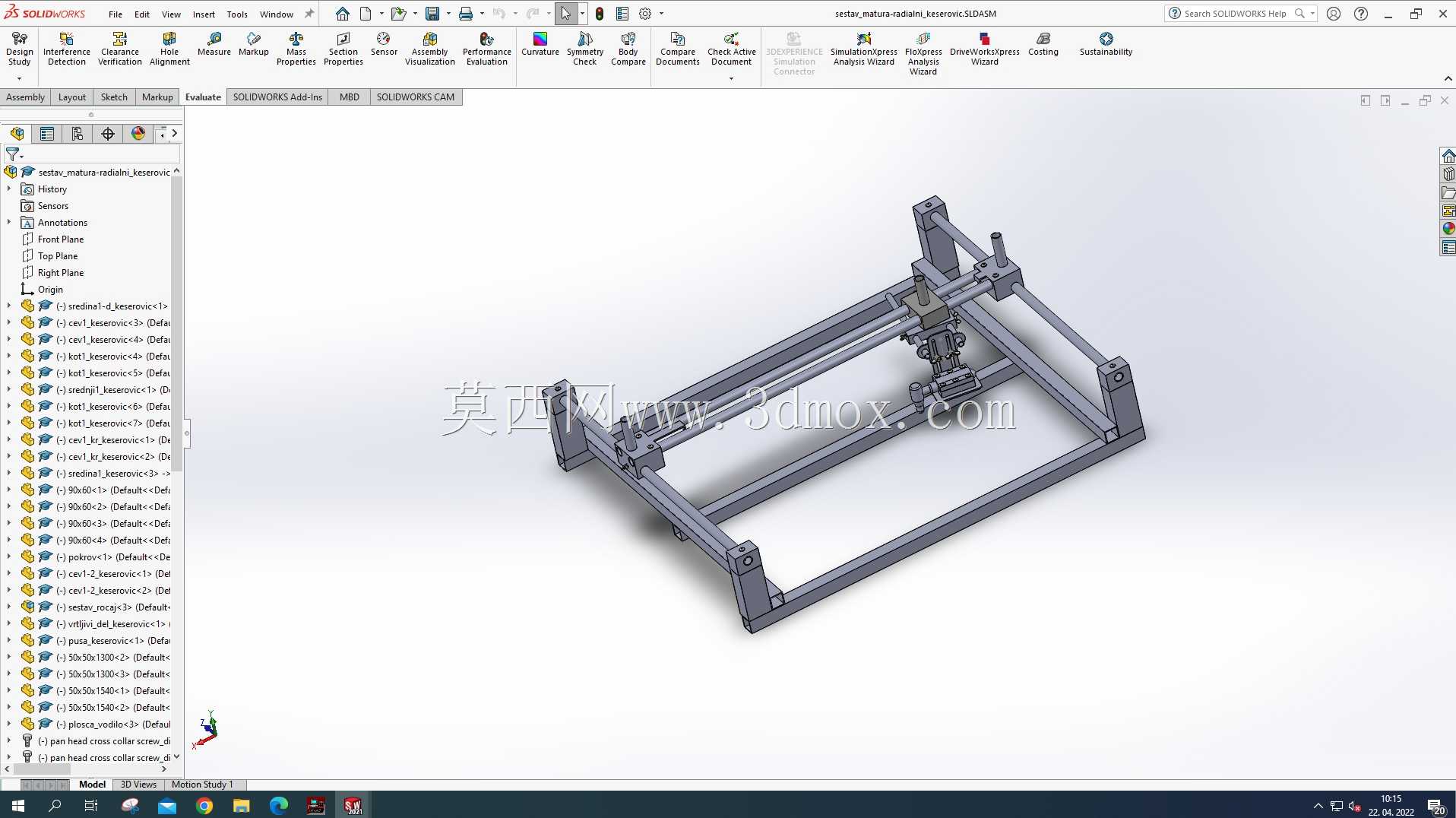
Task: Select the Measure tool
Action: point(214,44)
